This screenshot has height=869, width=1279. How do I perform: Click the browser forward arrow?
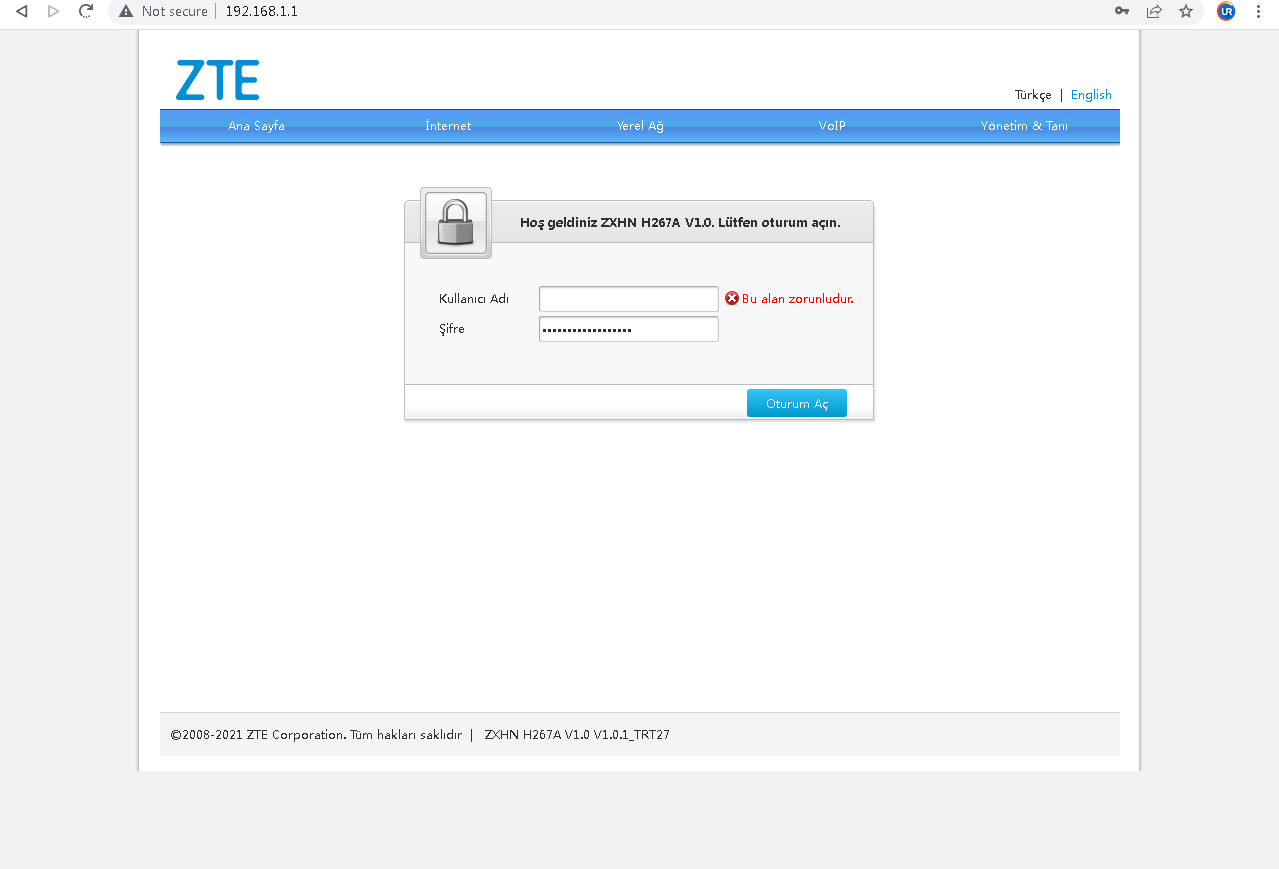click(x=54, y=11)
